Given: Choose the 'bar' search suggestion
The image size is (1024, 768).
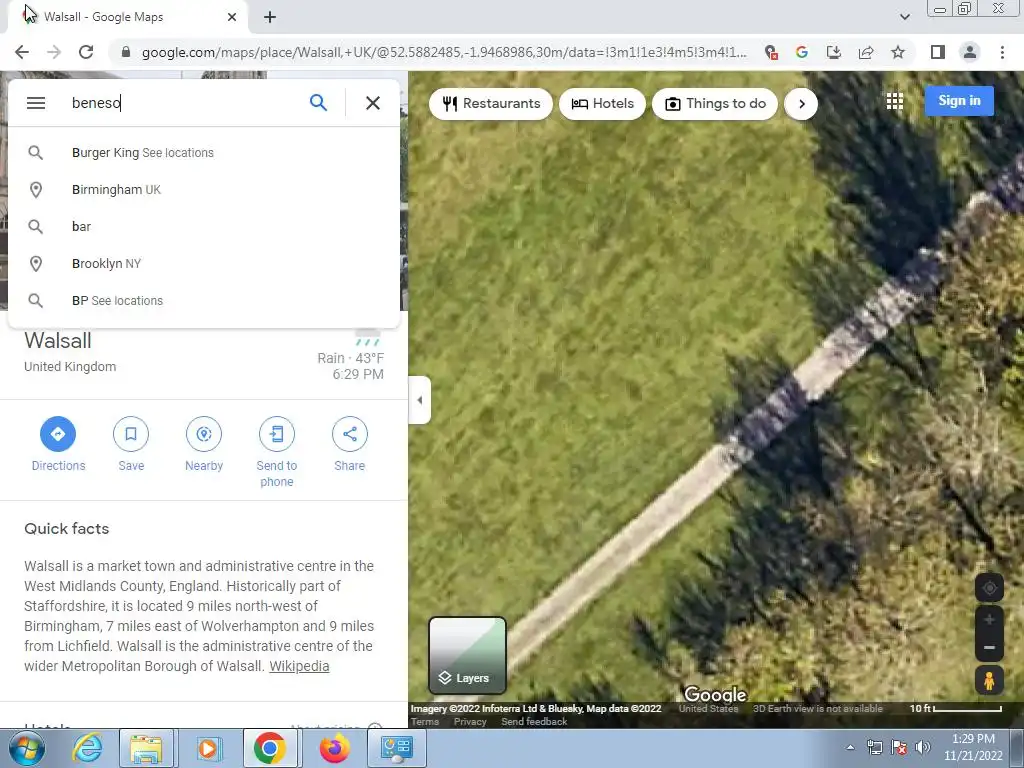Looking at the screenshot, I should click(204, 227).
